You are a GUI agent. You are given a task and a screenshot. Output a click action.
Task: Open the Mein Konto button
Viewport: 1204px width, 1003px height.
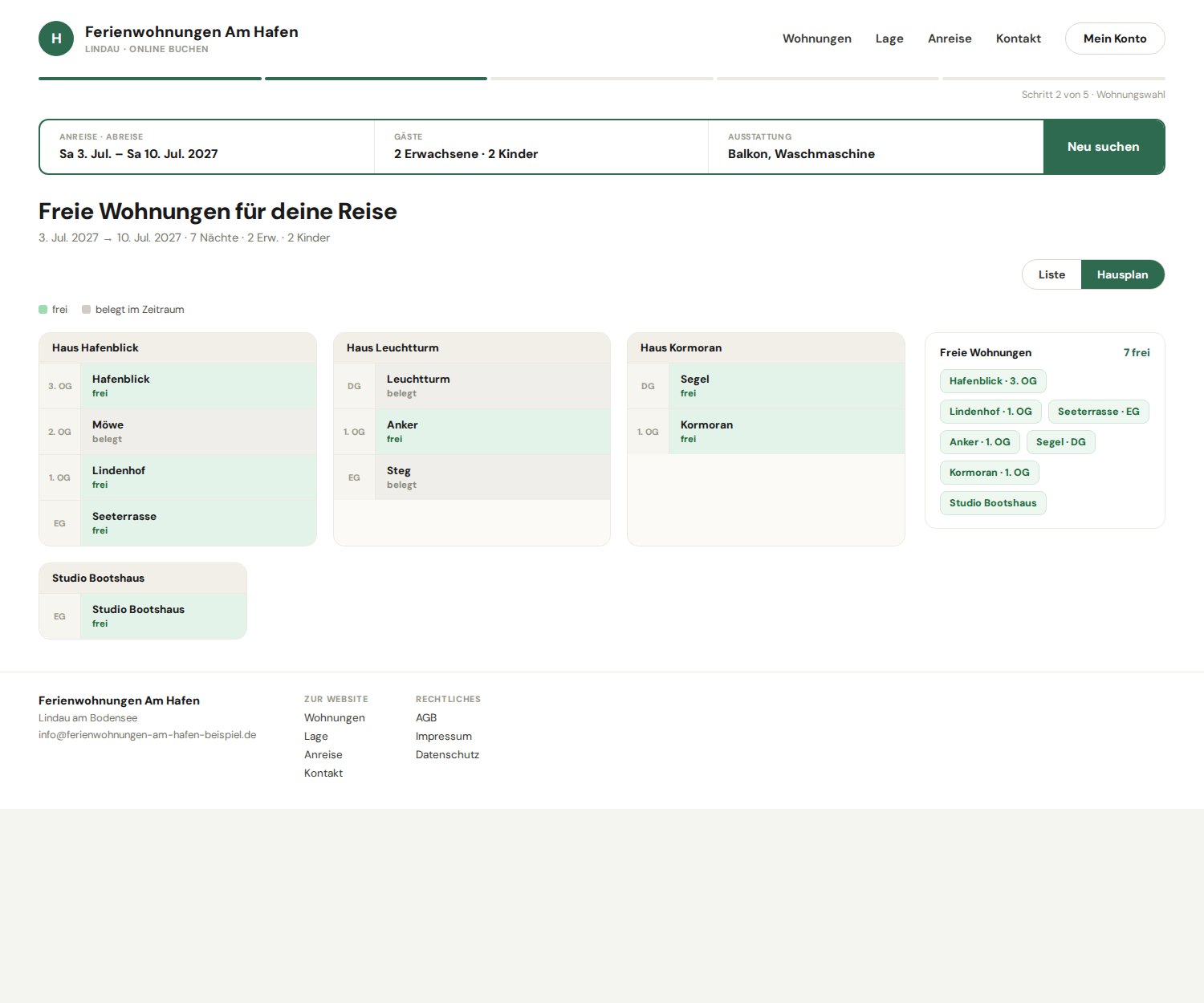(x=1115, y=39)
